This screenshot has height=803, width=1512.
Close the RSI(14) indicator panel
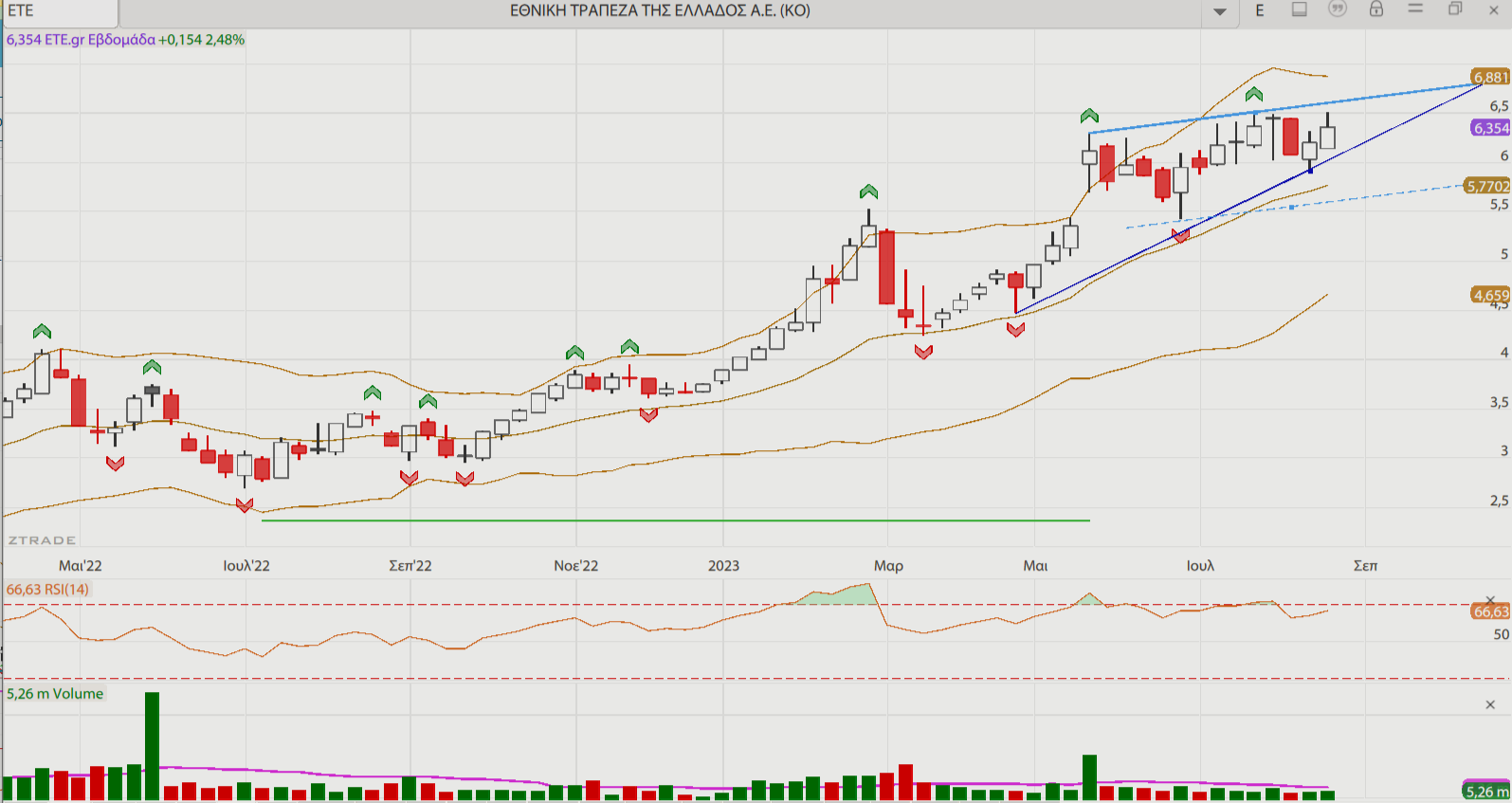[x=1490, y=600]
